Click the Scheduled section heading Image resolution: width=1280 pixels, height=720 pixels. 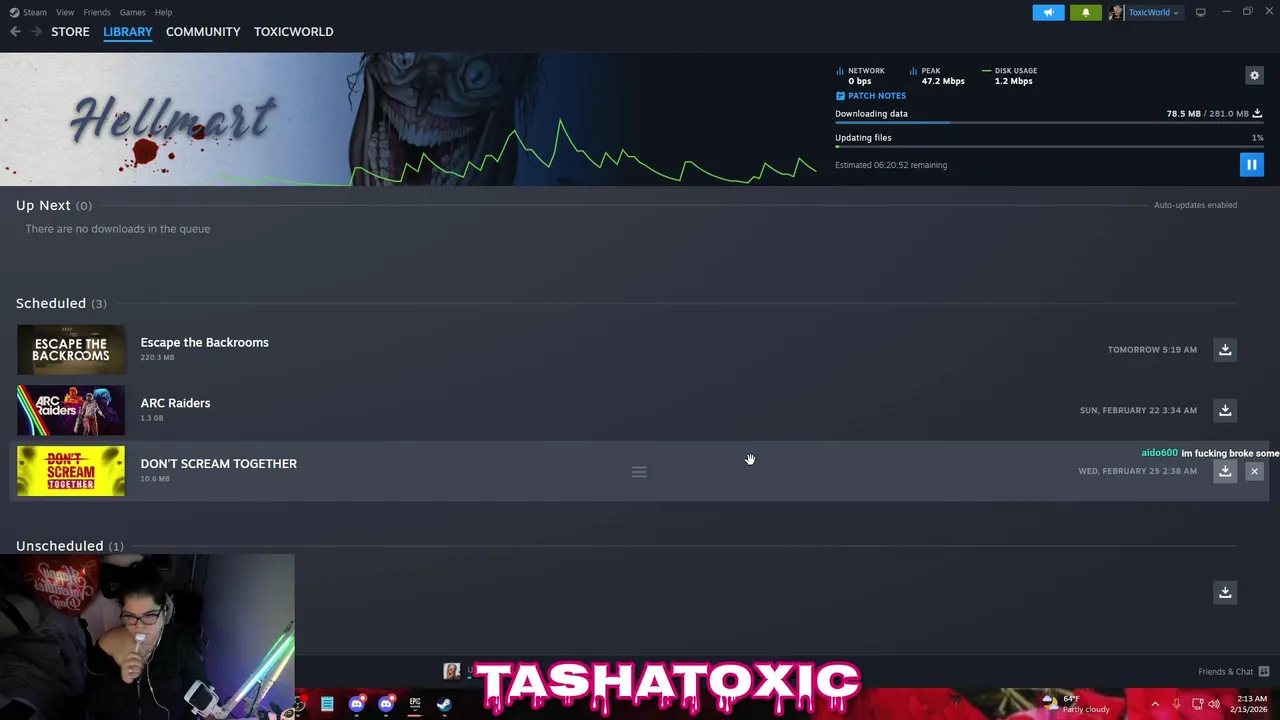click(x=51, y=303)
